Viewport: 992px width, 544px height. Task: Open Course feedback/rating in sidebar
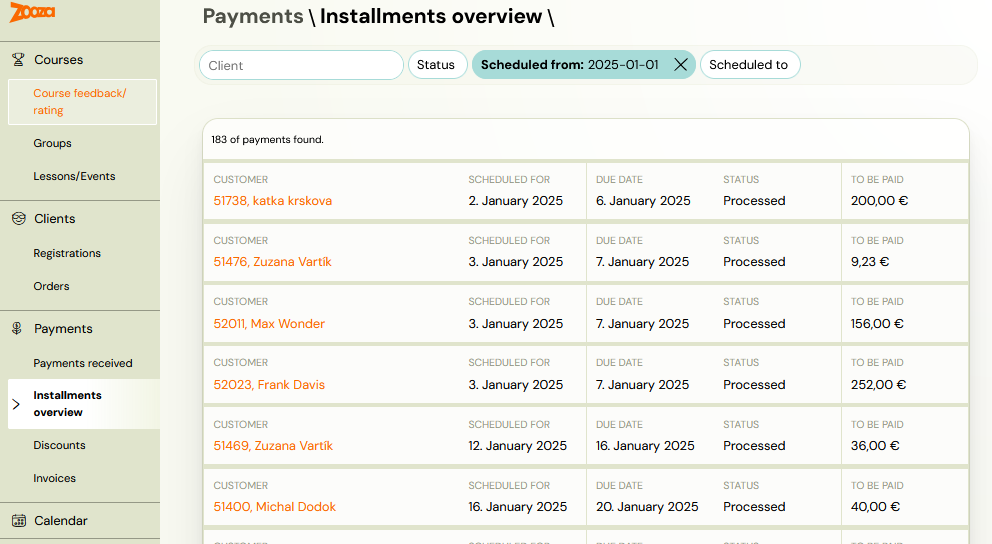pos(80,102)
